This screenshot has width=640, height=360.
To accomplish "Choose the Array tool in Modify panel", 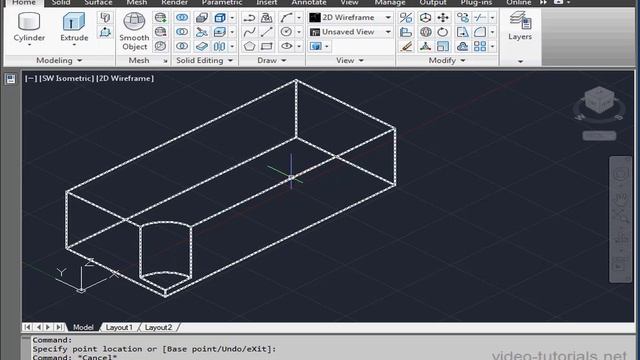I will click(x=480, y=46).
